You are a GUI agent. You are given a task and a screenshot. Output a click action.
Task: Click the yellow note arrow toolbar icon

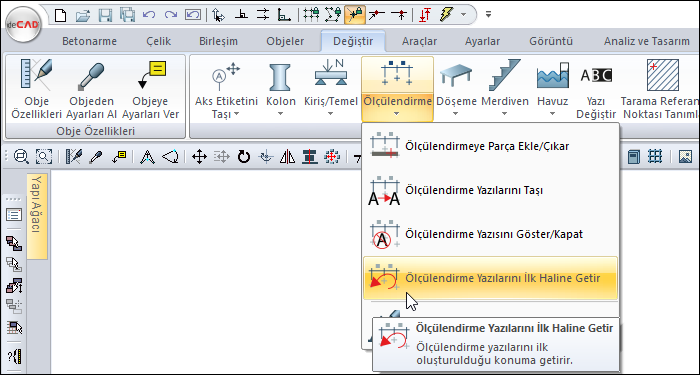pyautogui.click(x=118, y=156)
